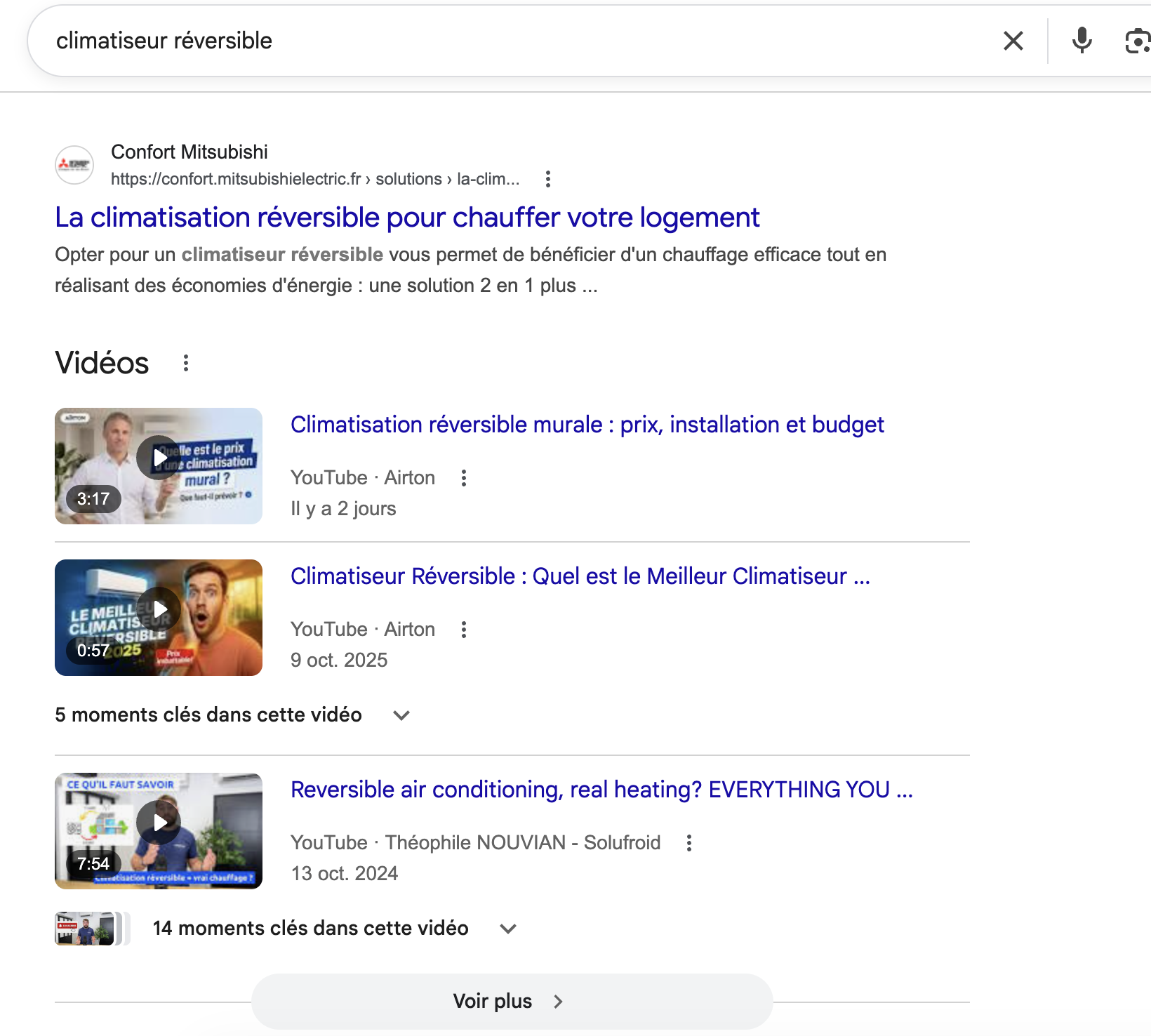Open image search with the camera lens icon
This screenshot has width=1151, height=1036.
coord(1137,41)
